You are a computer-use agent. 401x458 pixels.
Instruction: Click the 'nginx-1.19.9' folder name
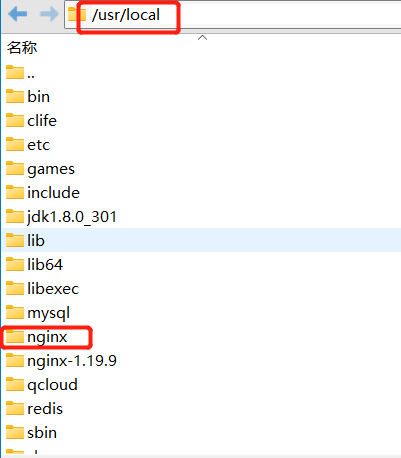72,362
